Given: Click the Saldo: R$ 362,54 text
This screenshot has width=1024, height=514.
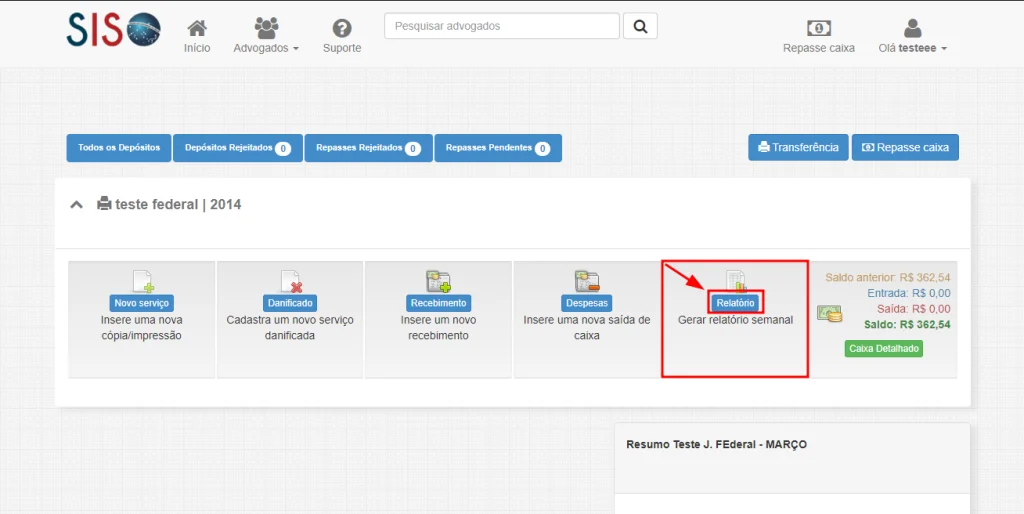Looking at the screenshot, I should click(x=906, y=324).
